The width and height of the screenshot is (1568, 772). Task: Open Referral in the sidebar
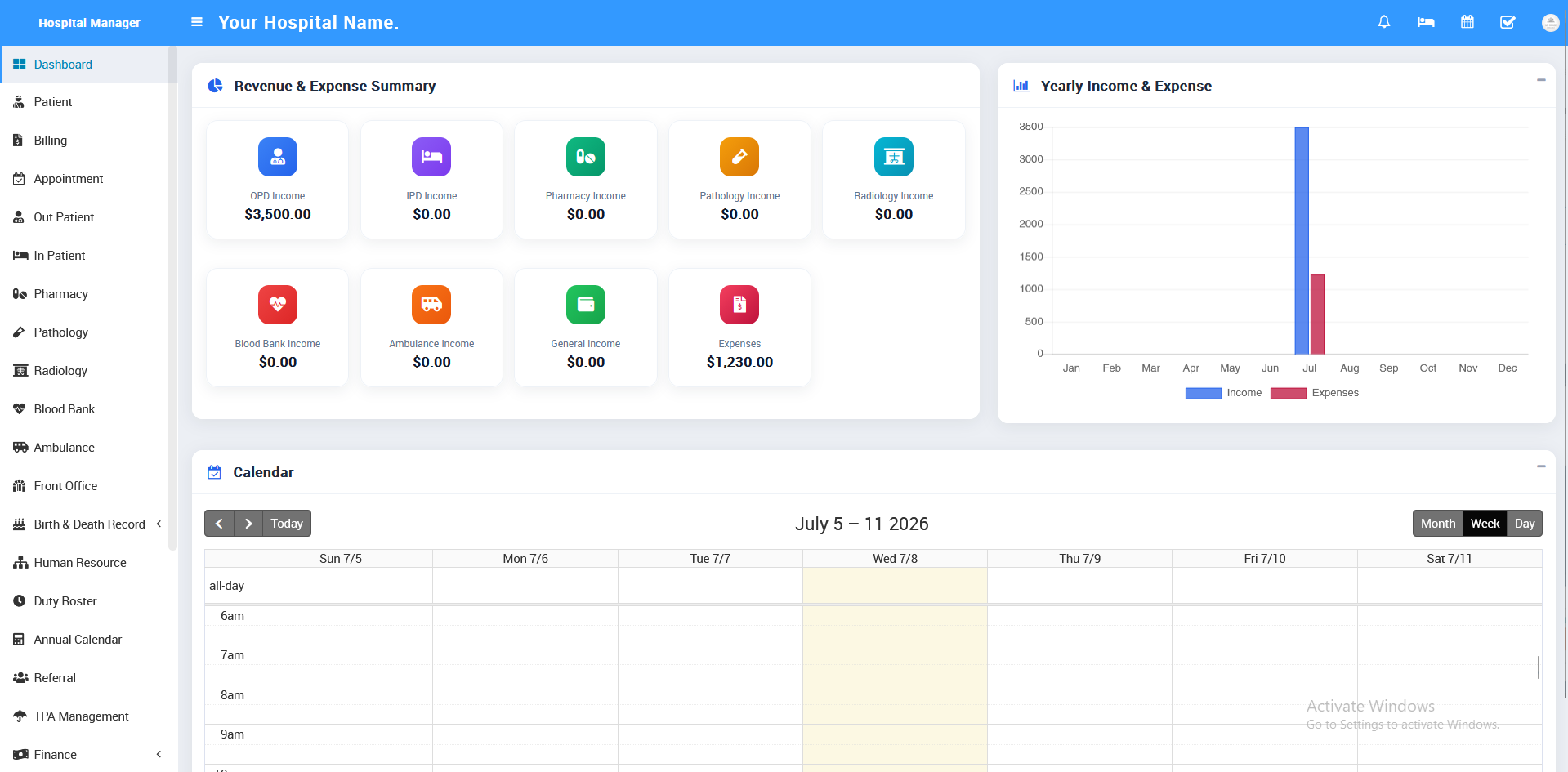84,678
